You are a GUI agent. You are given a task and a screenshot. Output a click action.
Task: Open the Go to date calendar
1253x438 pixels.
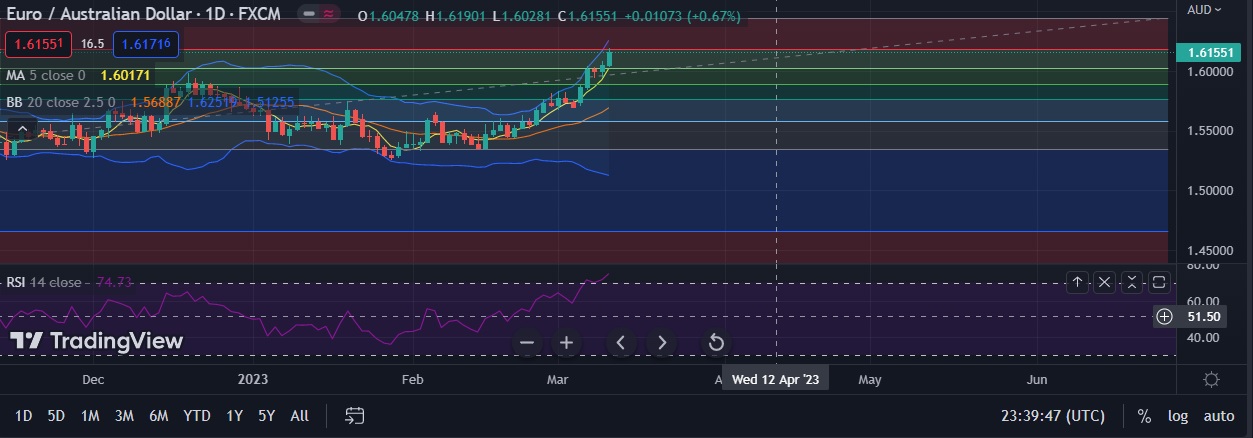click(x=354, y=415)
